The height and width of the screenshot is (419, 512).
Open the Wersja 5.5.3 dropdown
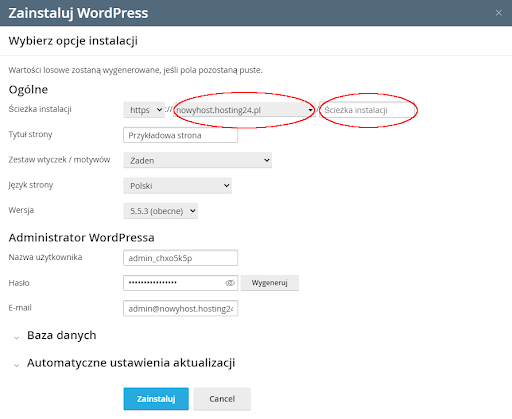point(160,211)
